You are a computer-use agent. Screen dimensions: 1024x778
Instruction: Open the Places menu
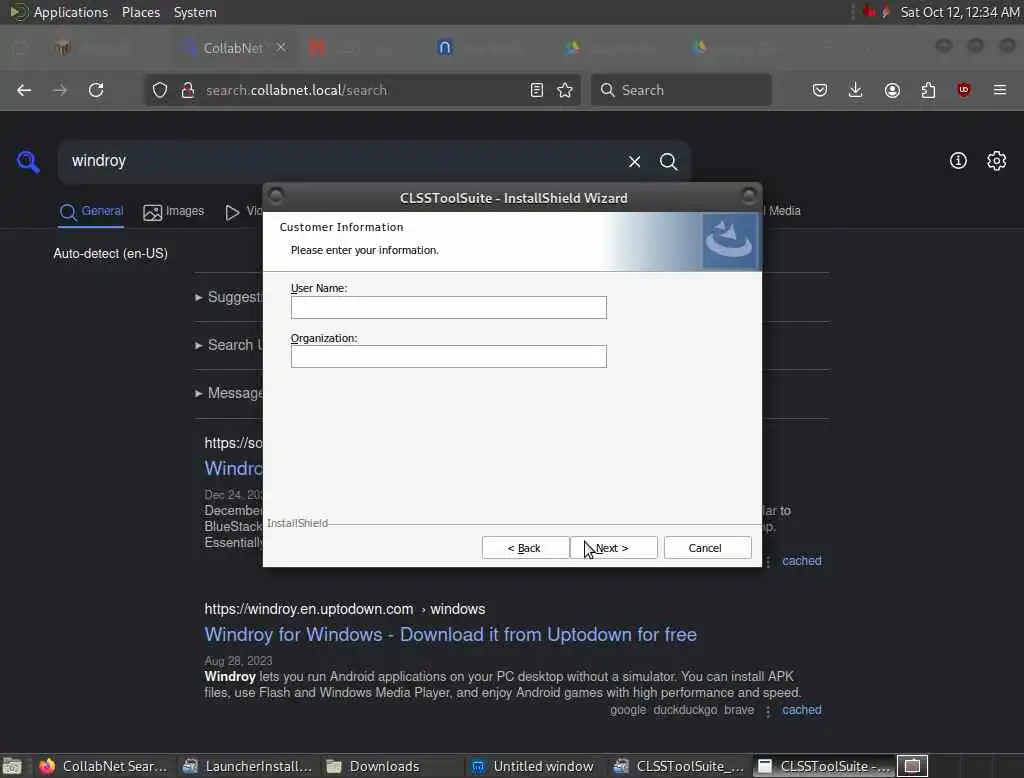coord(141,12)
